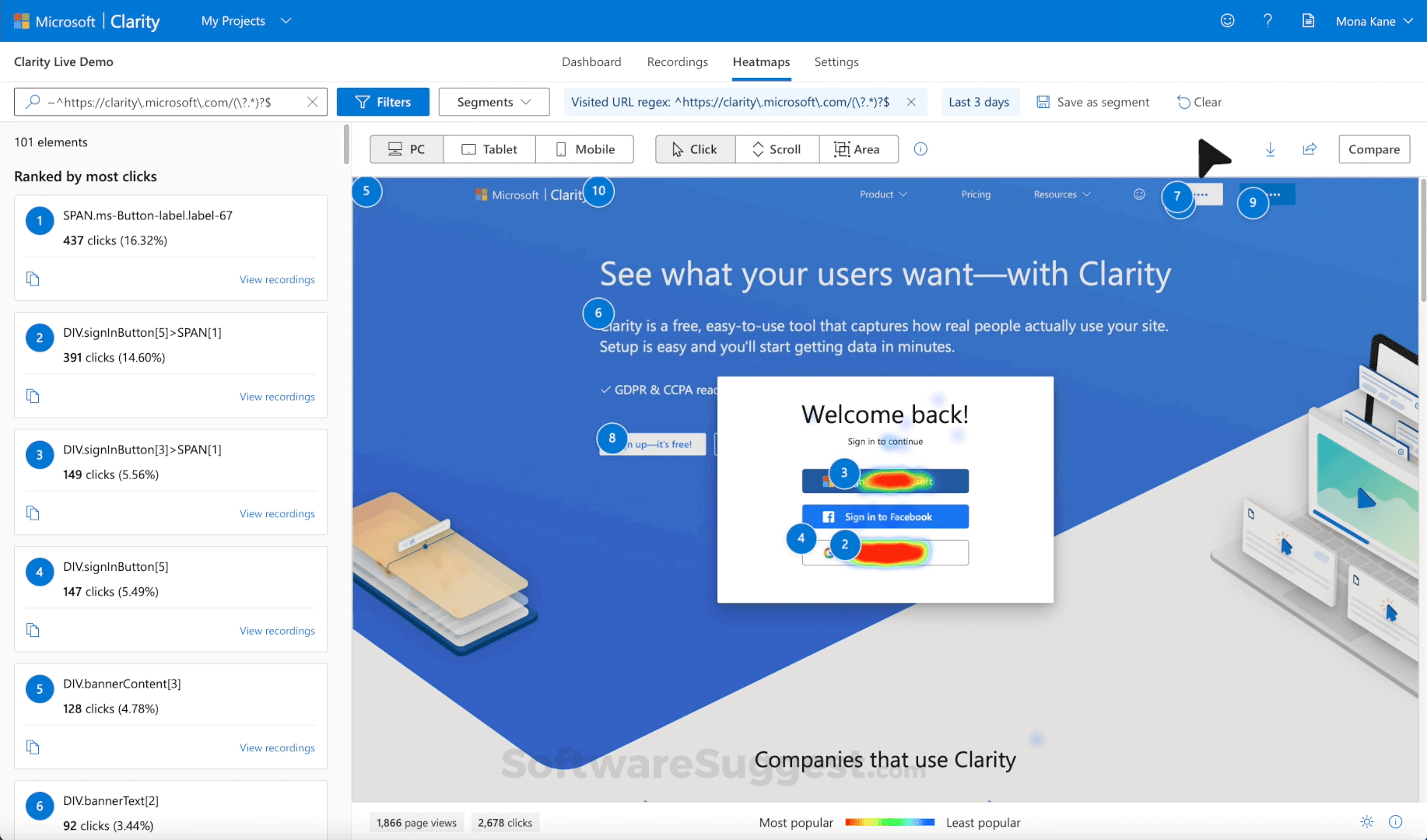View recordings for DIV.signInButton[5] element
The height and width of the screenshot is (840, 1427).
[x=277, y=630]
